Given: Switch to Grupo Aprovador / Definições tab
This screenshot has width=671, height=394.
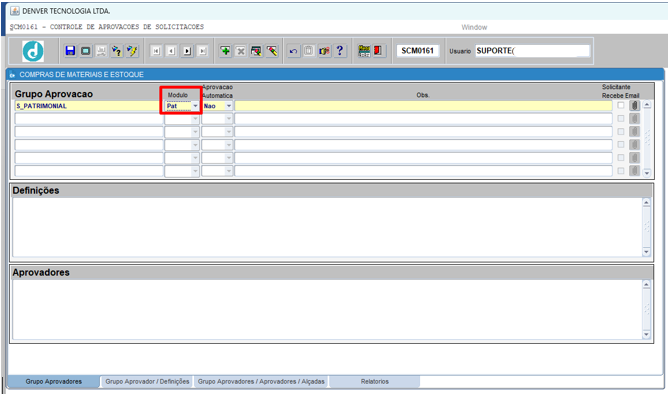Looking at the screenshot, I should click(x=147, y=381).
